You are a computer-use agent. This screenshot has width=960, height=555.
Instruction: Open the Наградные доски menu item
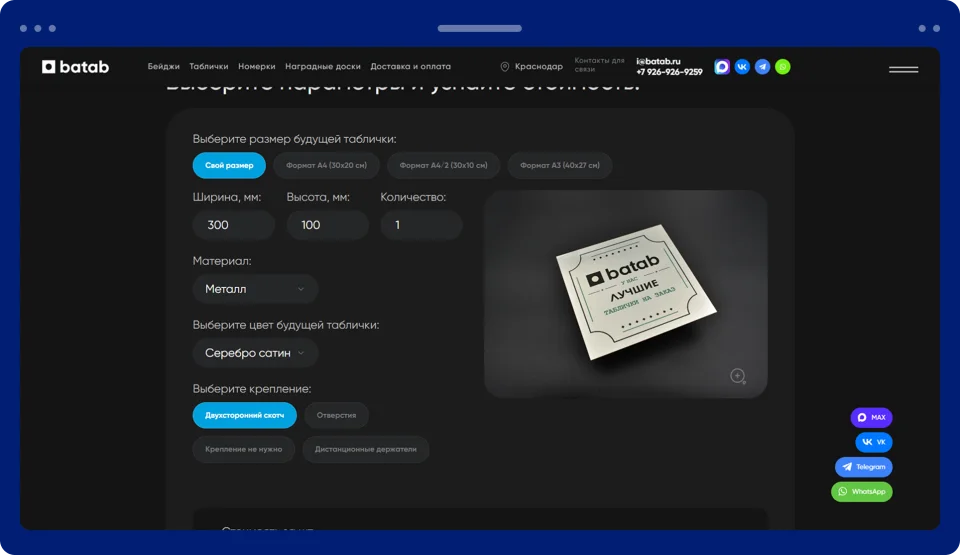pyautogui.click(x=323, y=67)
